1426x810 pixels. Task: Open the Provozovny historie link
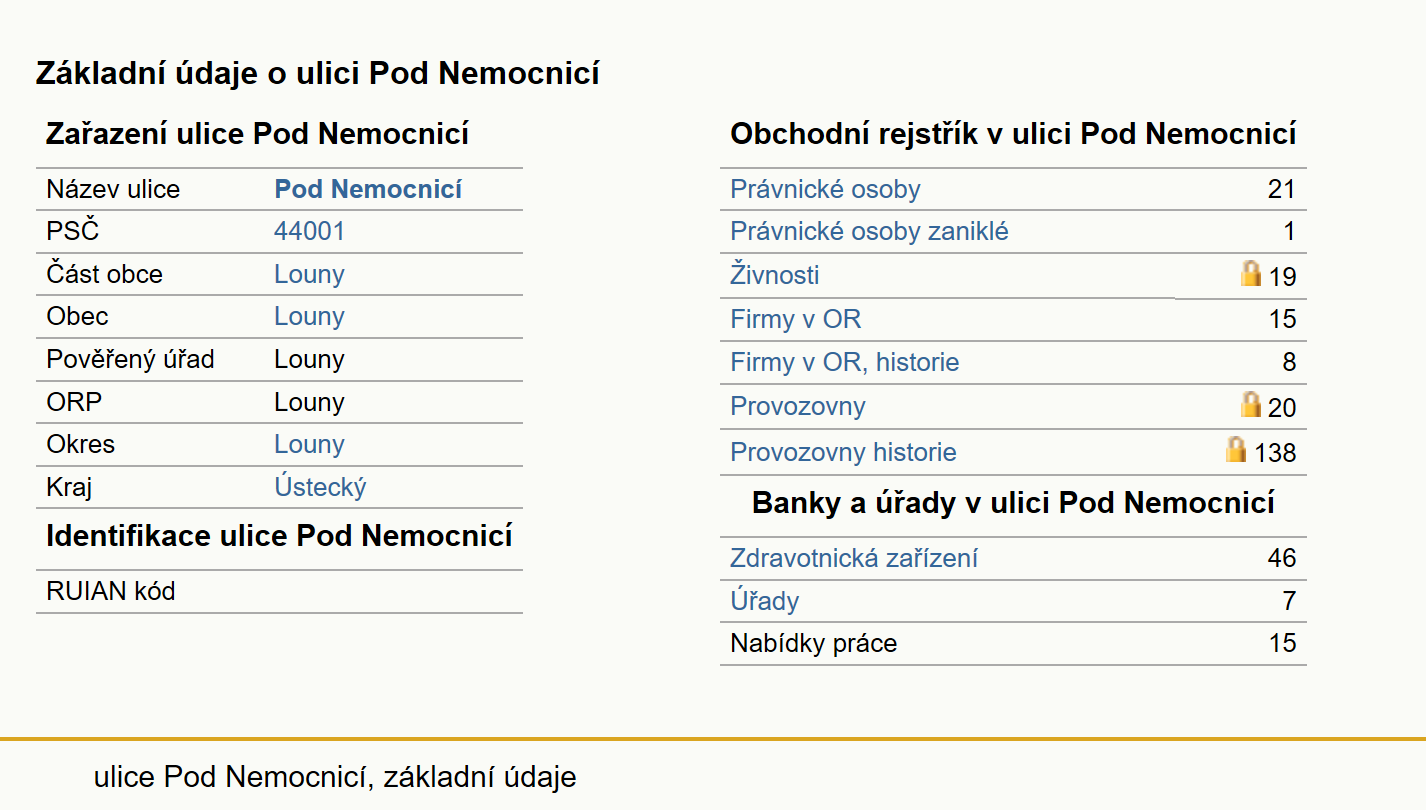pos(843,452)
